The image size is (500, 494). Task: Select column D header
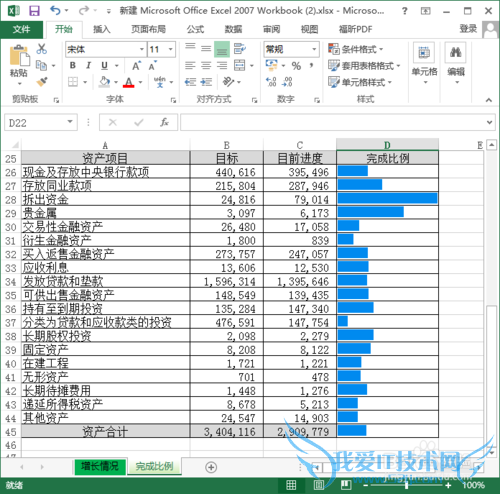387,145
